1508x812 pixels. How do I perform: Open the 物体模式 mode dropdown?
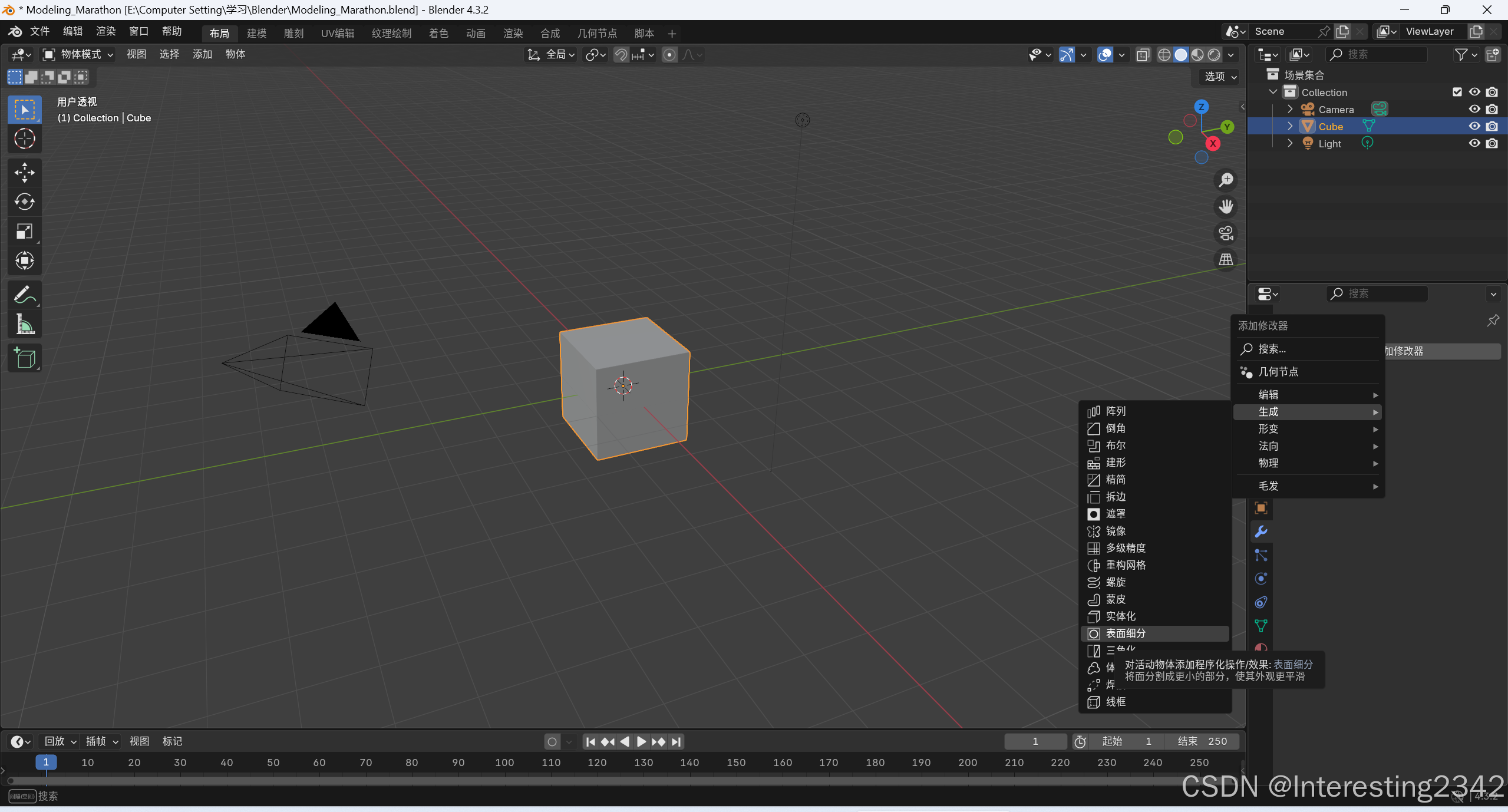(x=78, y=54)
